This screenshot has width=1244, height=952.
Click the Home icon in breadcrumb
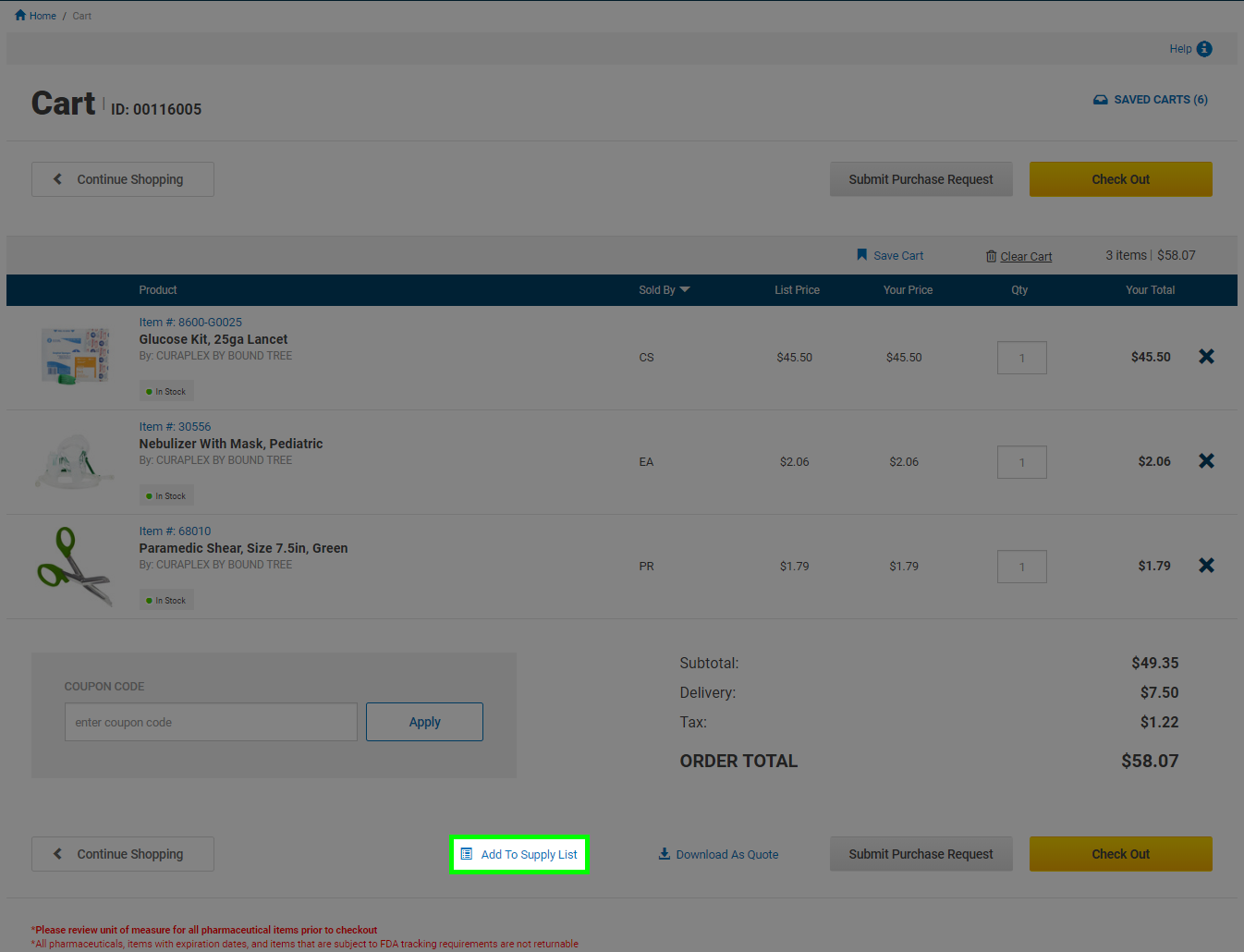20,15
